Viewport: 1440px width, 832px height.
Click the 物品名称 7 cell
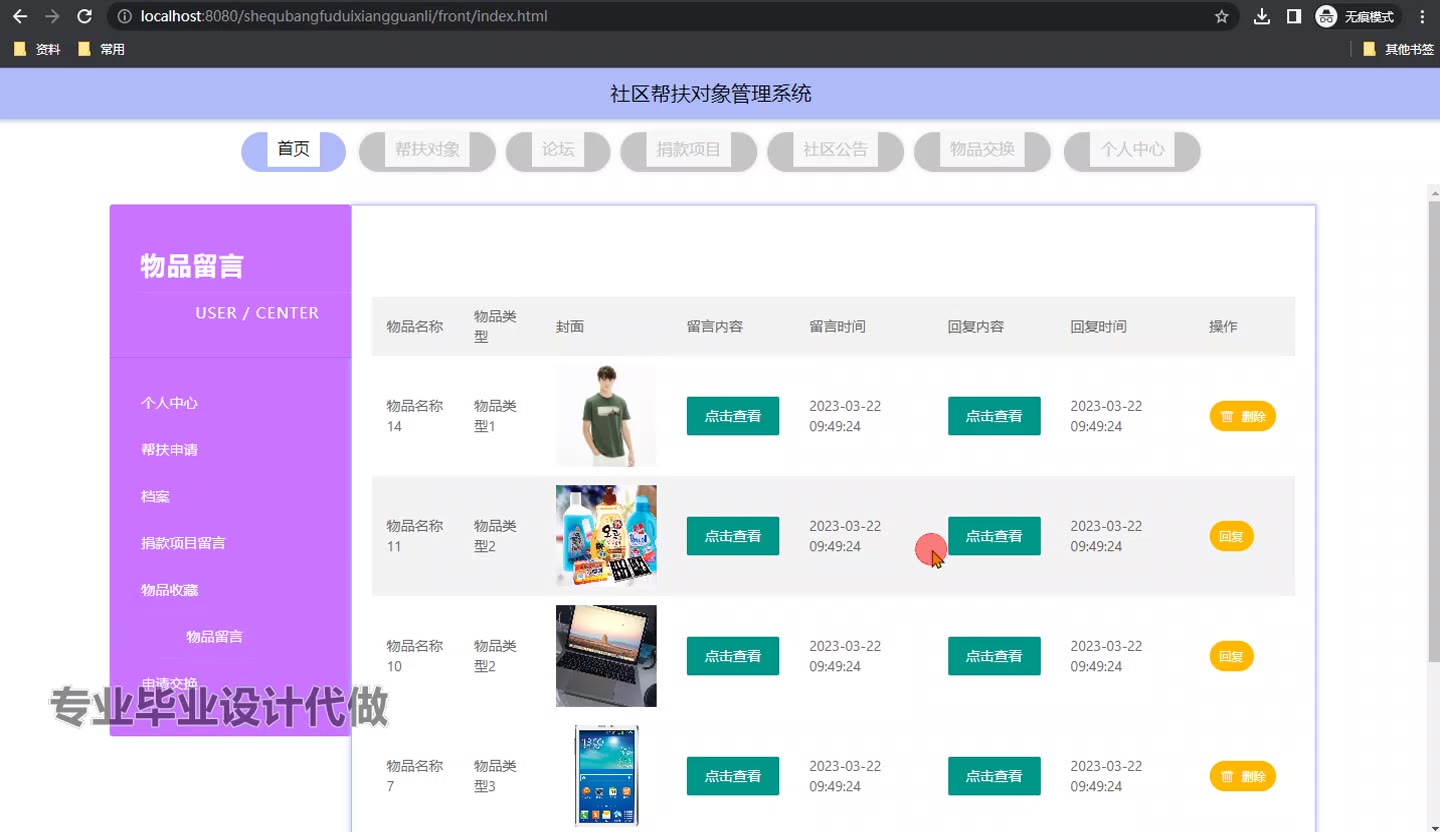coord(415,776)
